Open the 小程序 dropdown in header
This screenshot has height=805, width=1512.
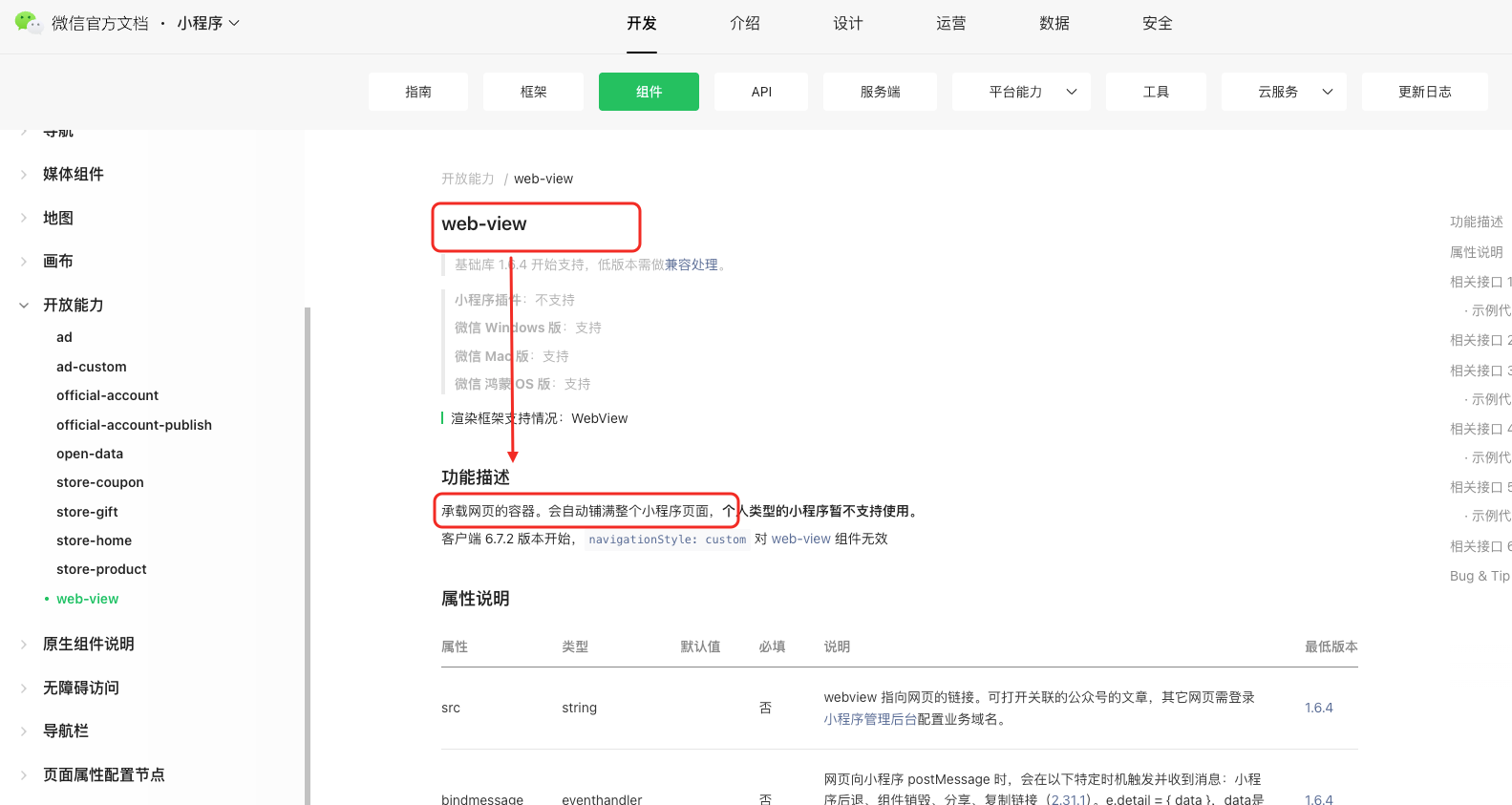click(x=207, y=23)
